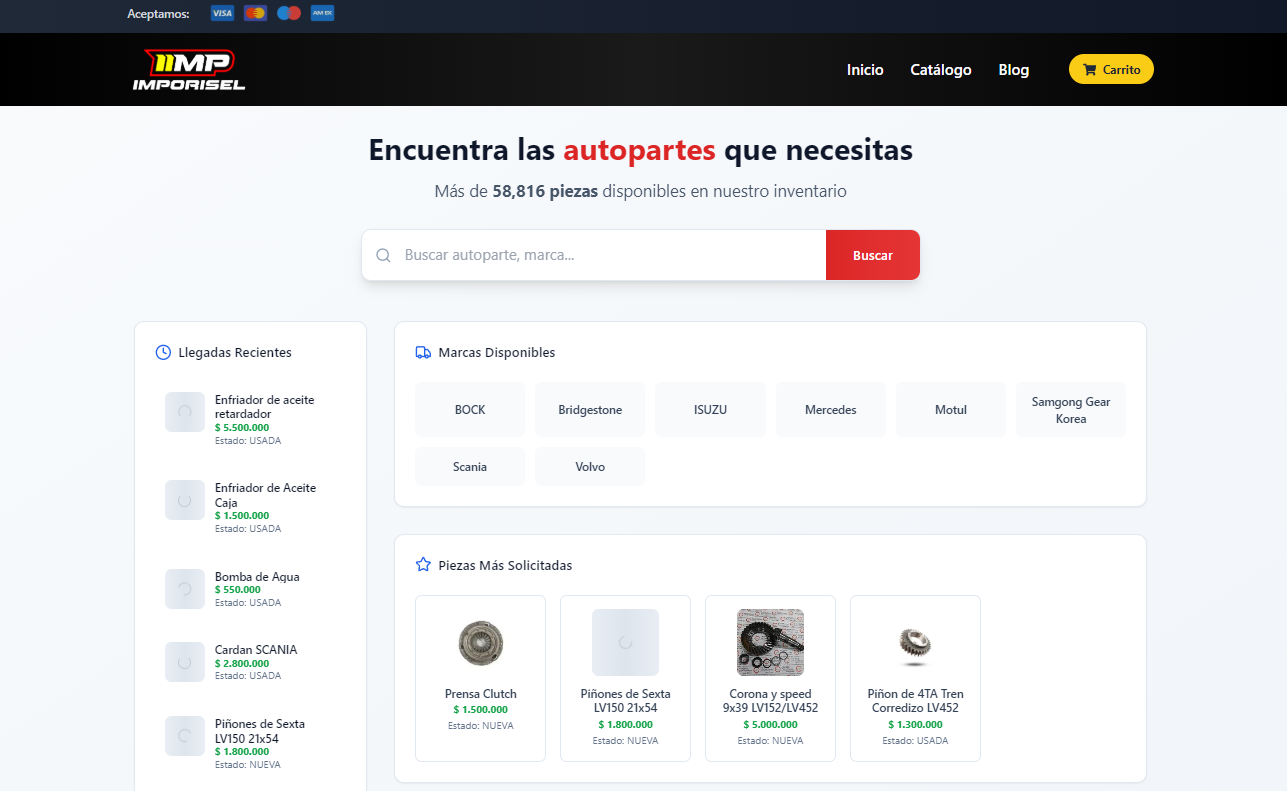Click the red Buscar button

[873, 255]
